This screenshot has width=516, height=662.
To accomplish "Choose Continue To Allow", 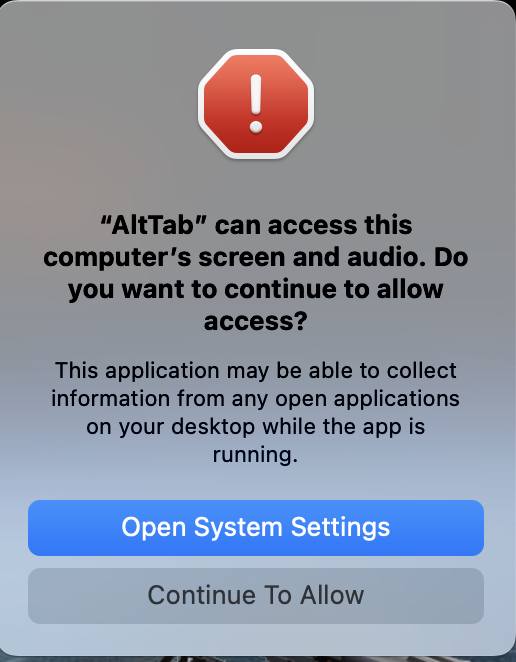I will (x=256, y=596).
